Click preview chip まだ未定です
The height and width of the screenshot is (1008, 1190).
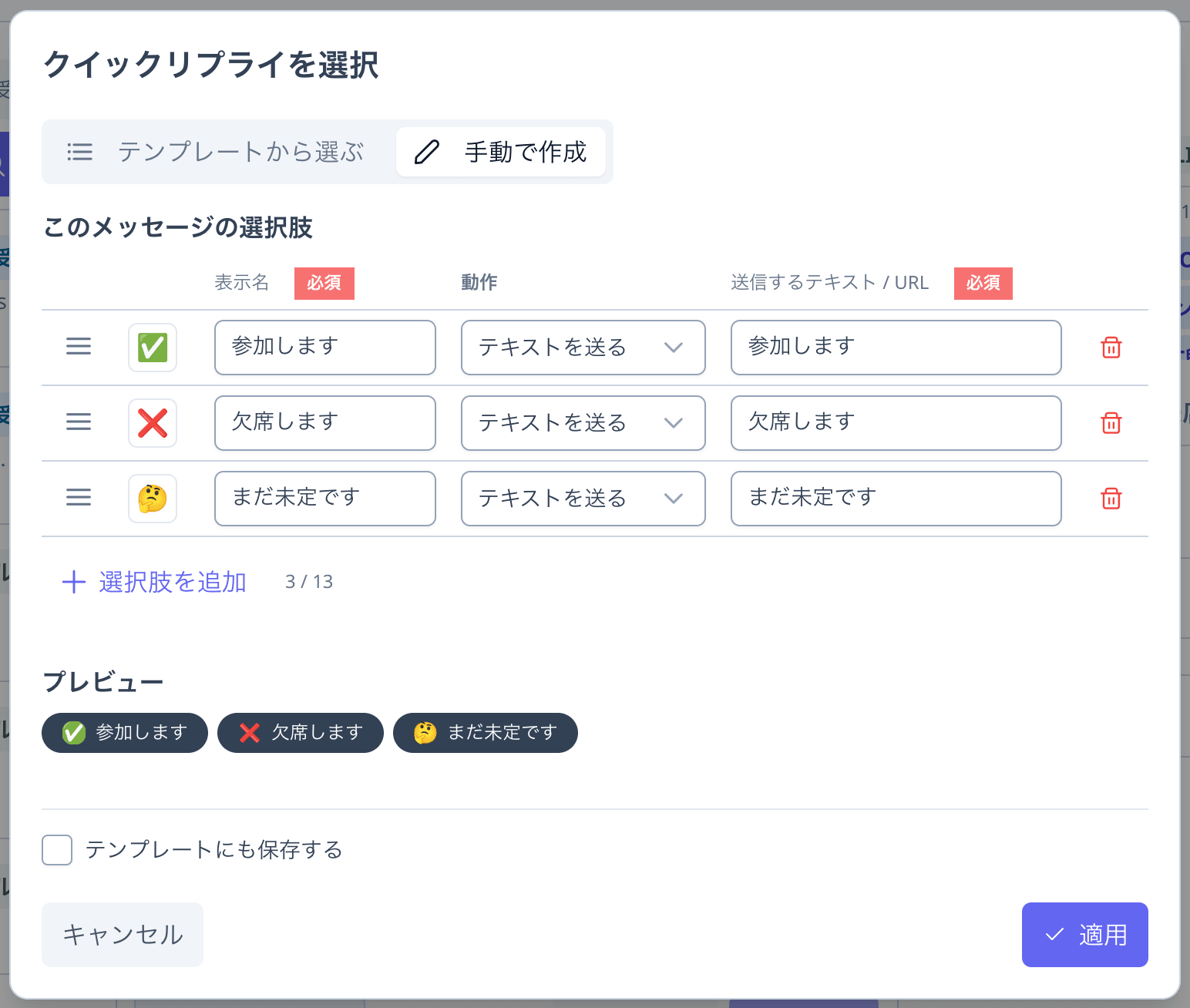point(486,733)
